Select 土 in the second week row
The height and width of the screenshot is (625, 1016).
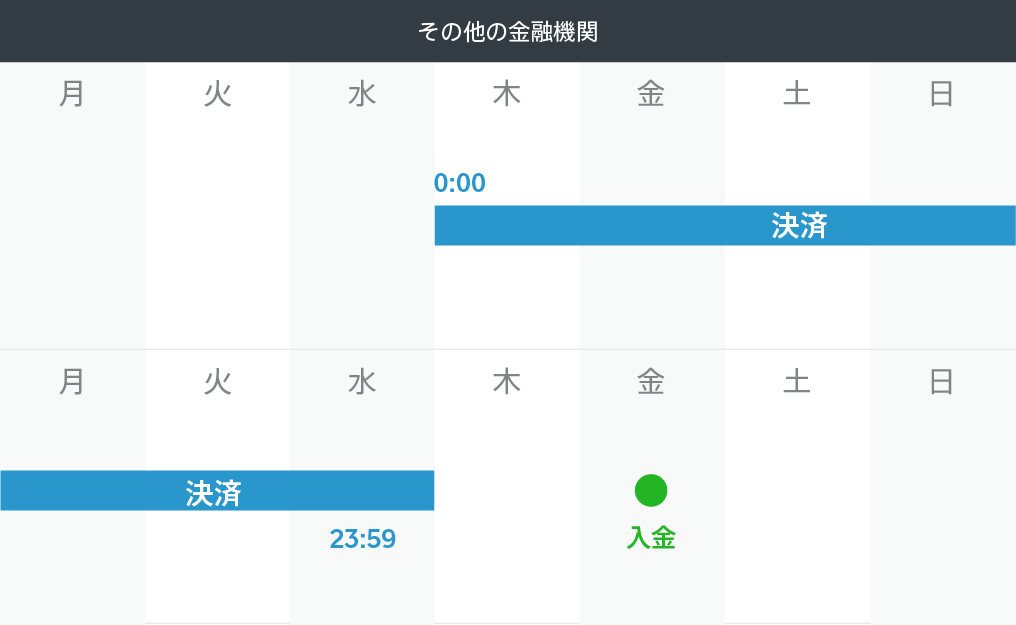coord(797,381)
